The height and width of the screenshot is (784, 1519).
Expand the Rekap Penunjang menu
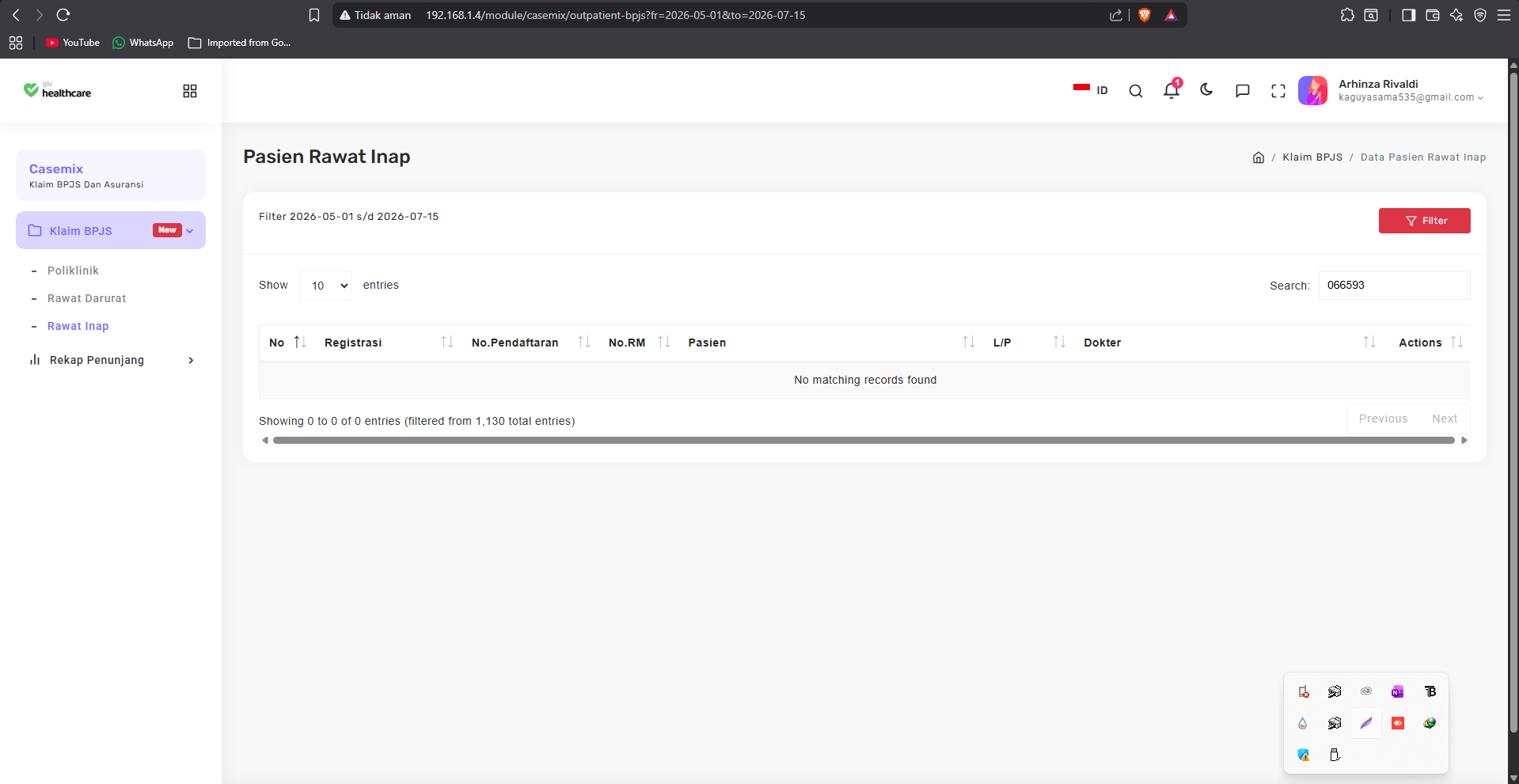click(111, 360)
